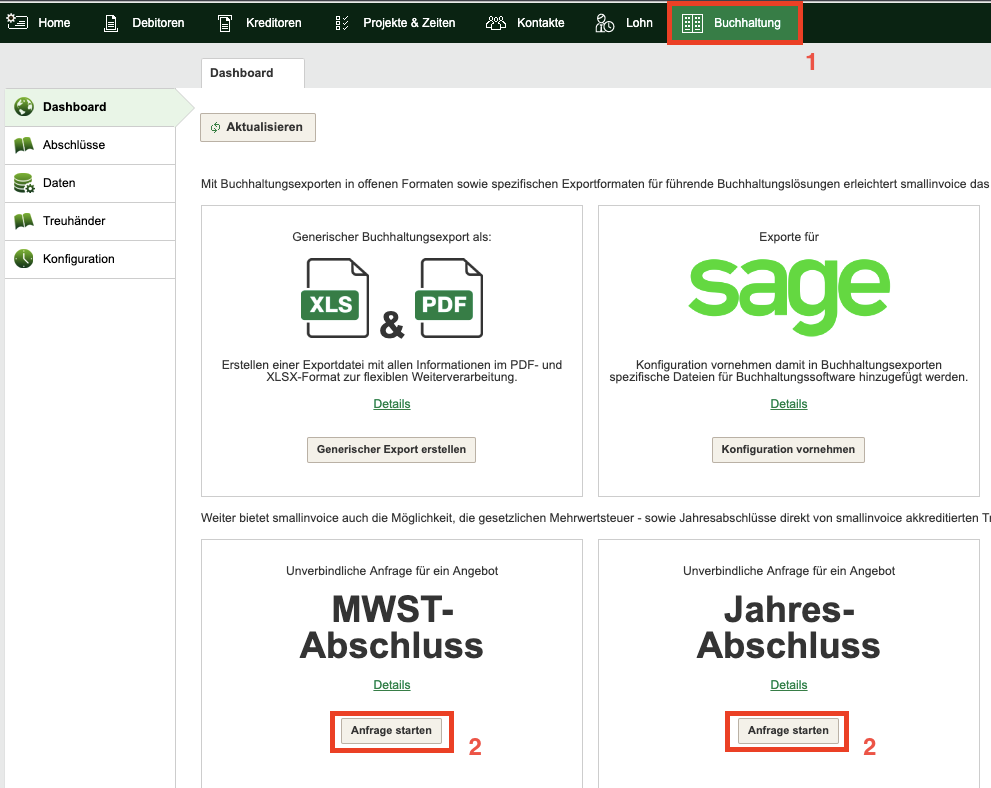991x788 pixels.
Task: Click the Treuhänder book icon in sidebar
Action: 24,221
